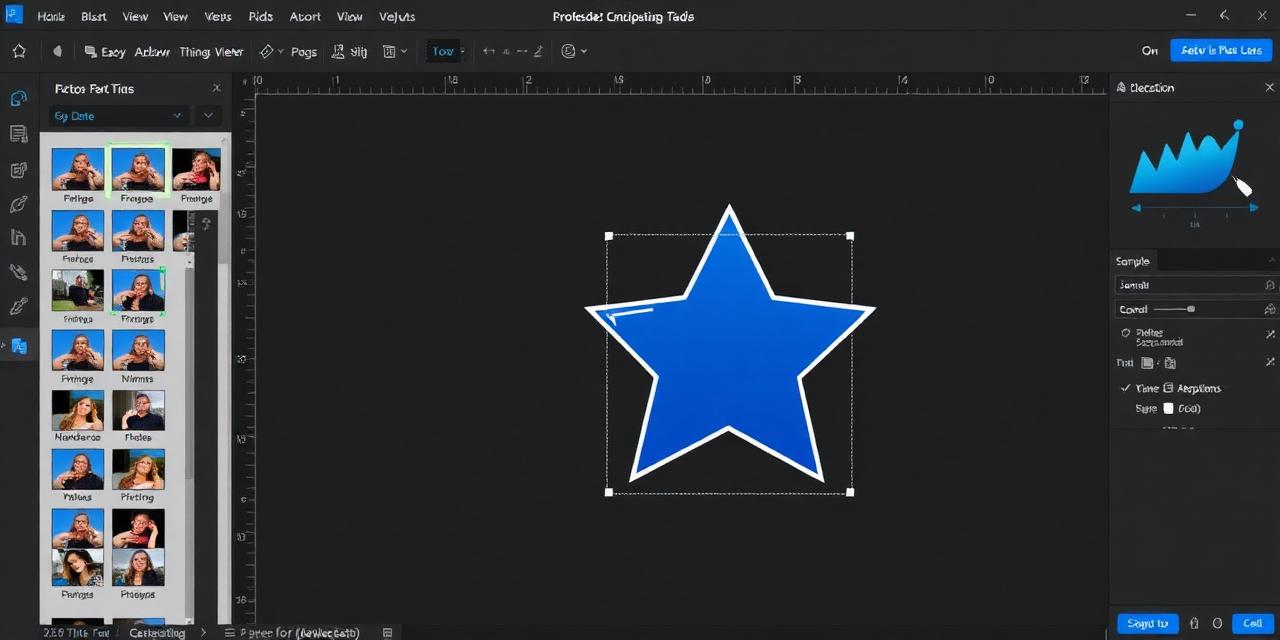
Task: Open the View menu
Action: pyautogui.click(x=135, y=16)
